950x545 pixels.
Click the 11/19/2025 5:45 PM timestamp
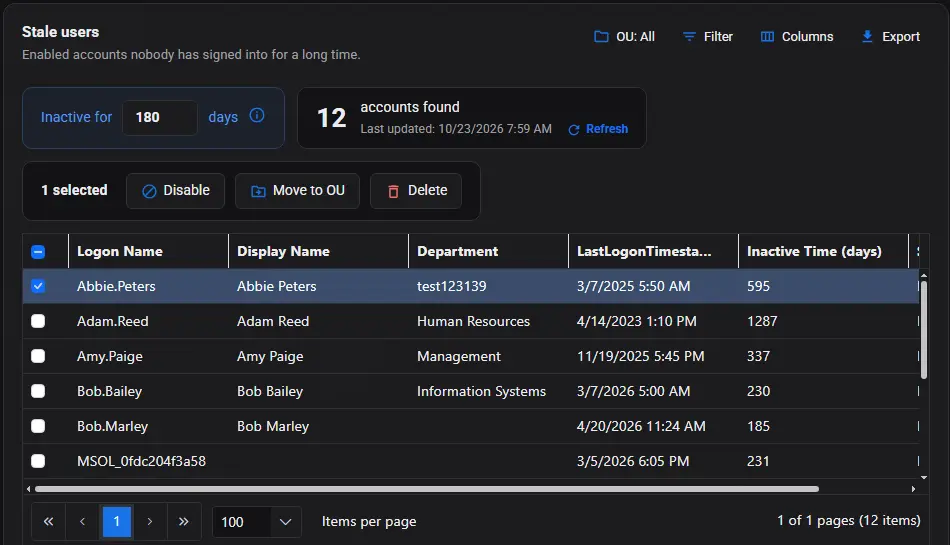click(x=640, y=356)
